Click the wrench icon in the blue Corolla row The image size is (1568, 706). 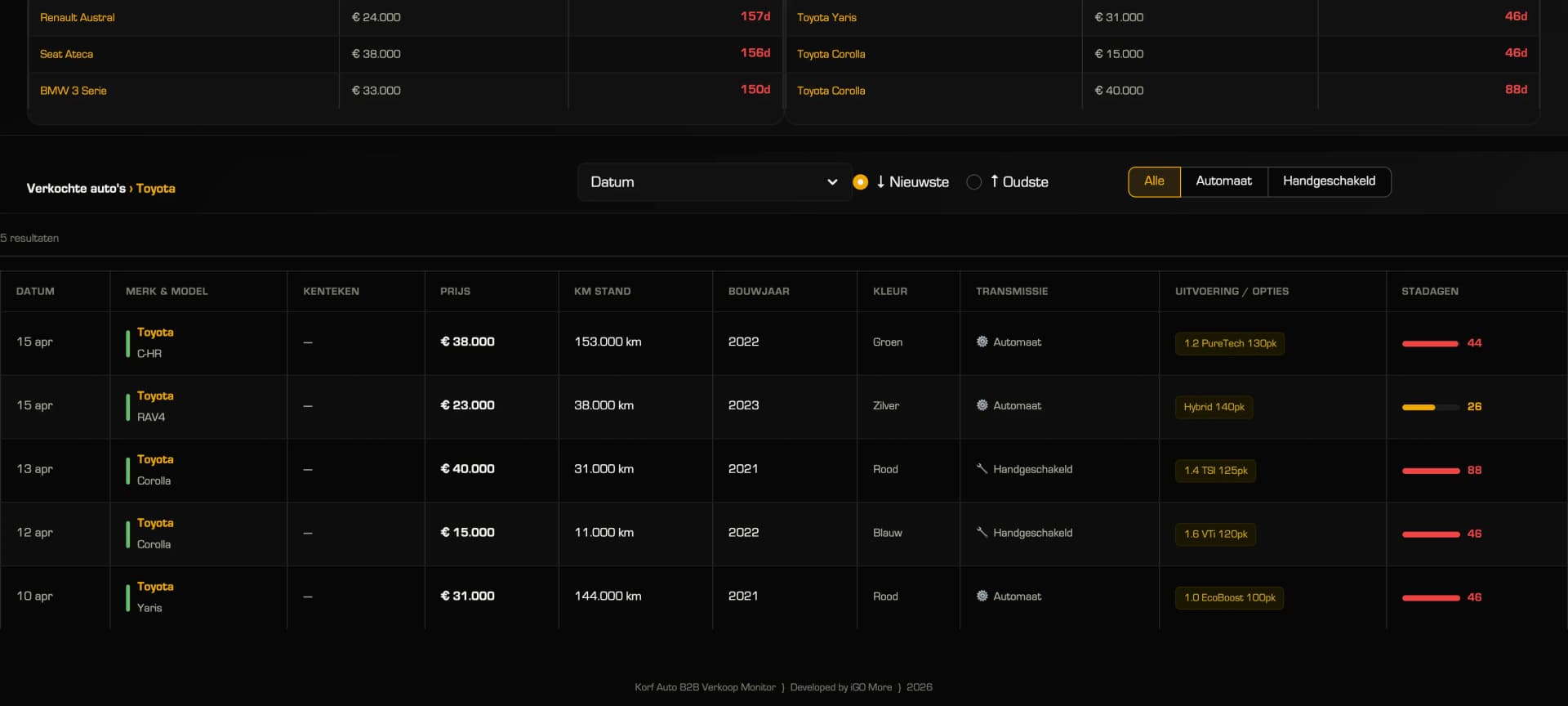pos(982,533)
